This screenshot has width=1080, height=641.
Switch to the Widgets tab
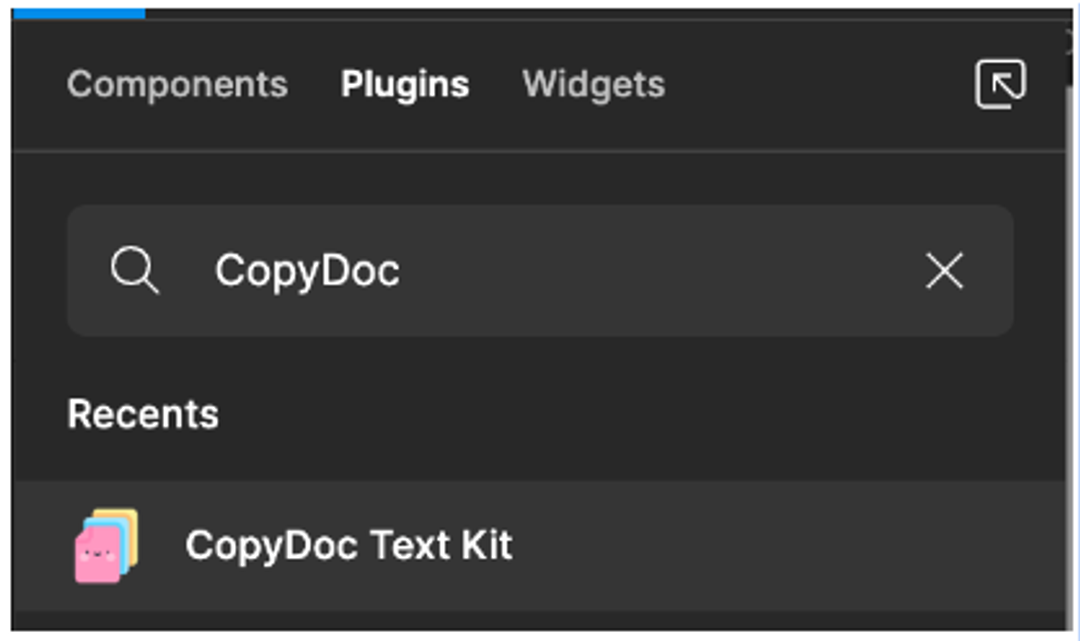coord(597,84)
